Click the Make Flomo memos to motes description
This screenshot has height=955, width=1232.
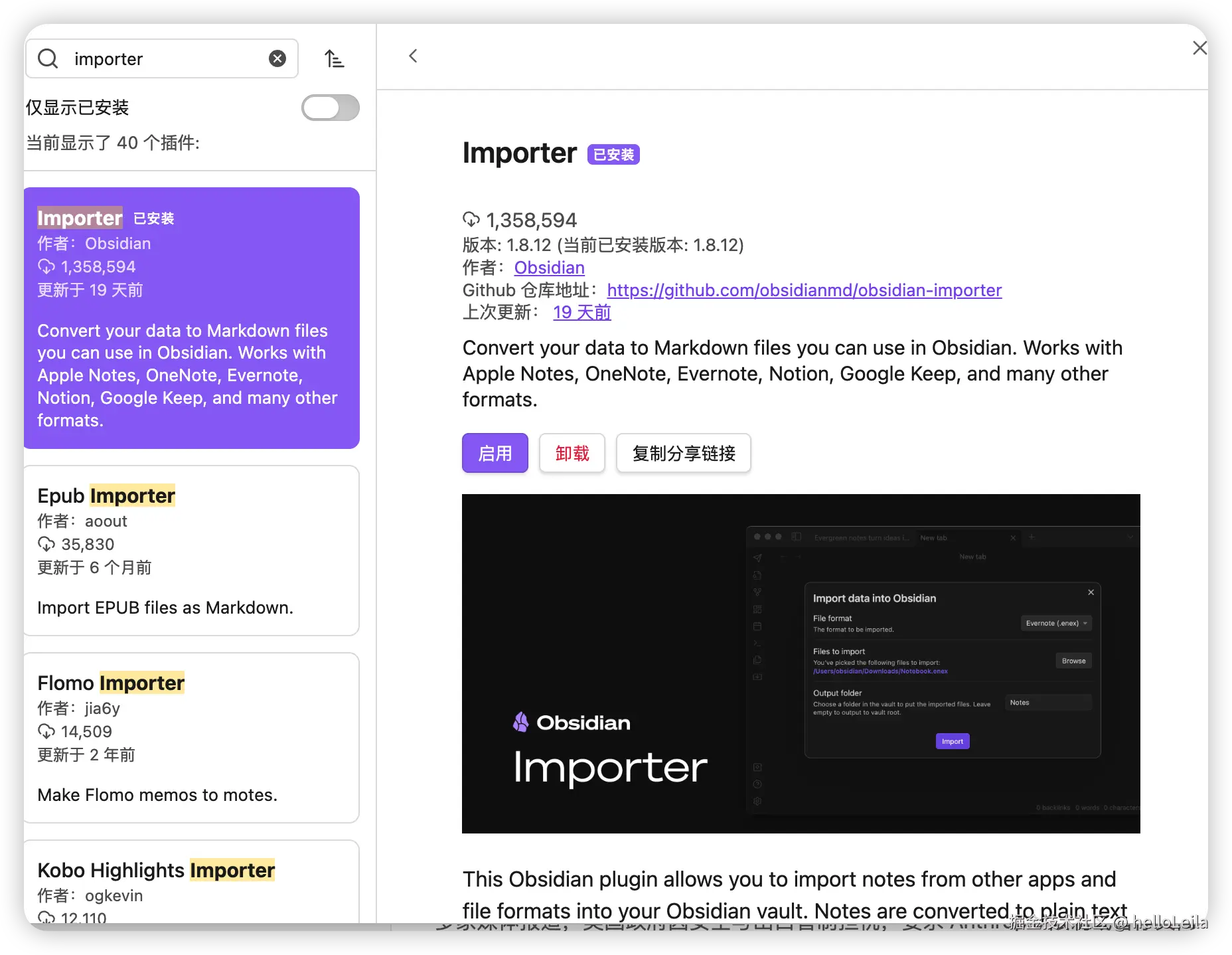tap(157, 795)
